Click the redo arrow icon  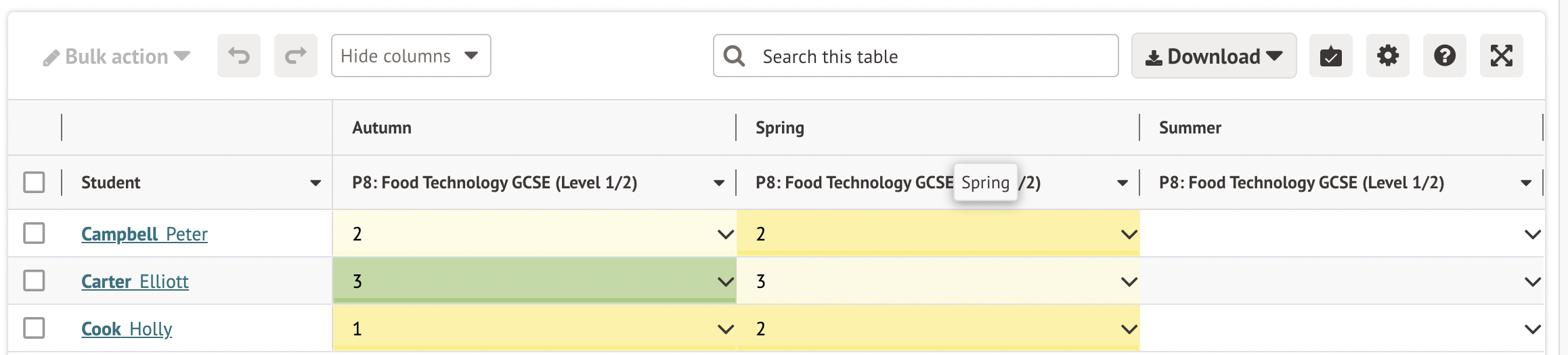(x=296, y=56)
